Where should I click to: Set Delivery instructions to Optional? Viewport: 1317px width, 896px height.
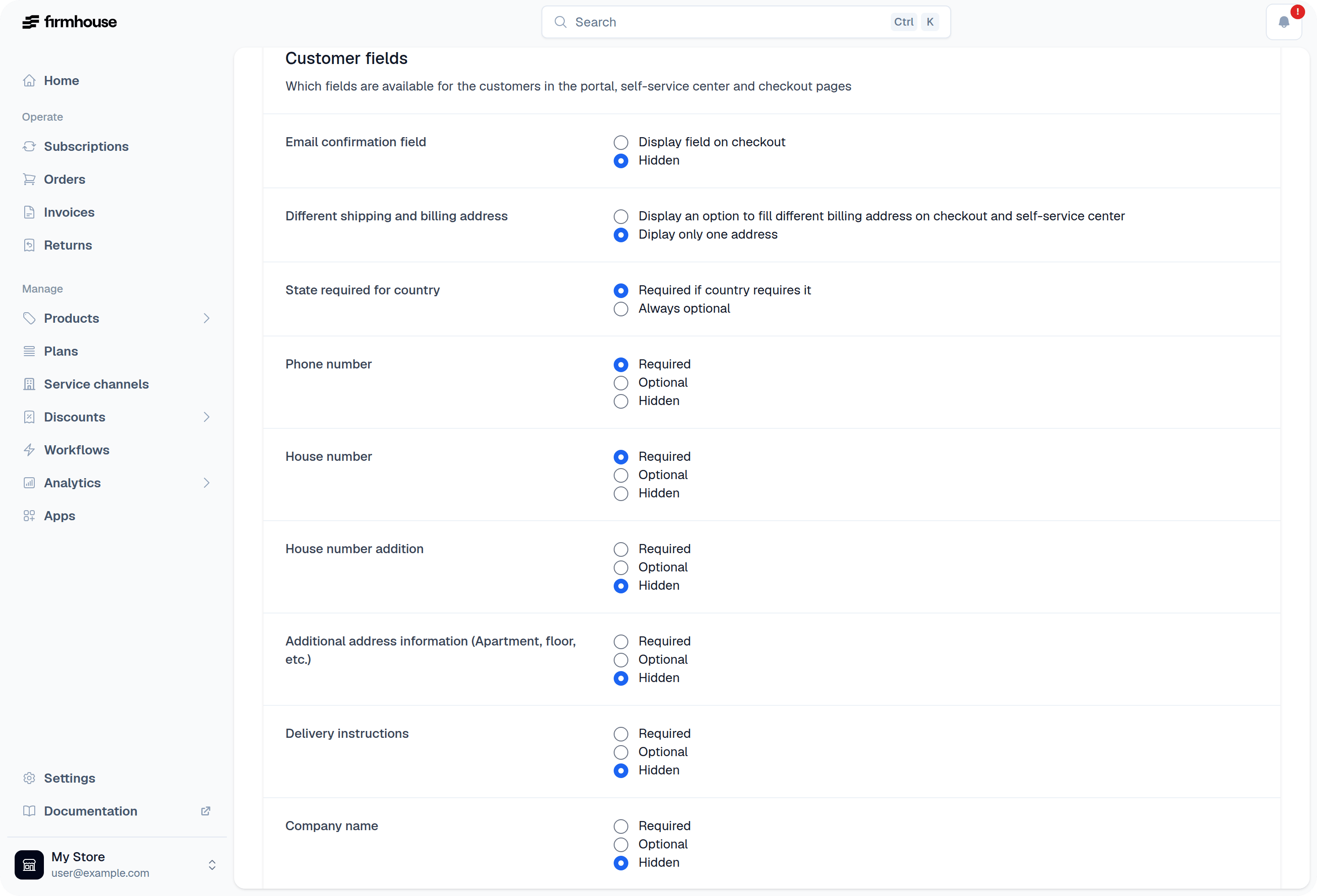[x=621, y=752]
